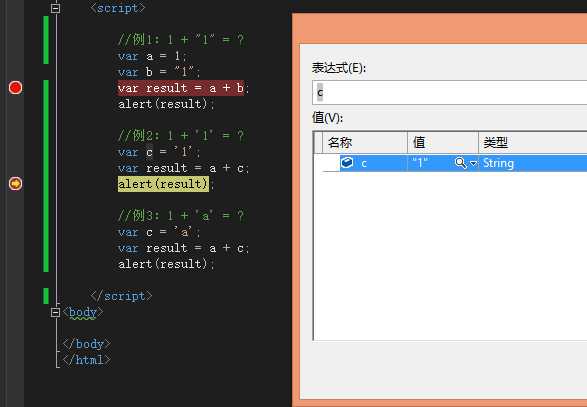Click the 类型 column header
Viewport: 587px width, 407px height.
pyautogui.click(x=533, y=143)
